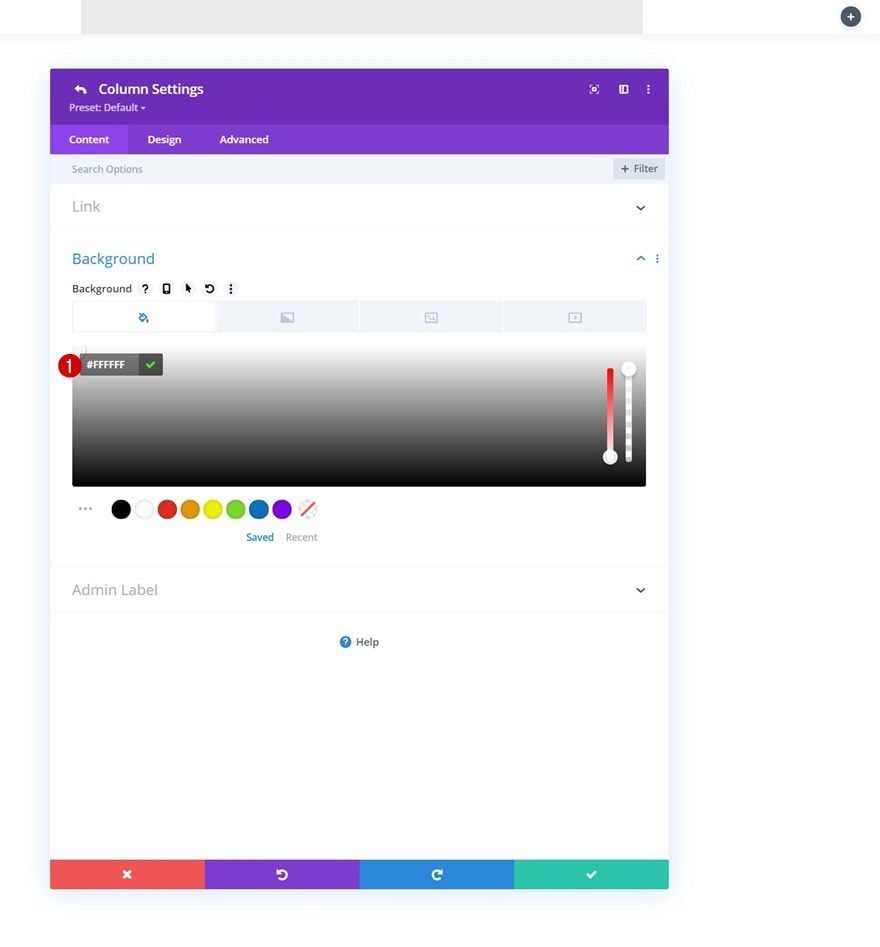
Task: Switch to the gradient background tab
Action: (287, 317)
